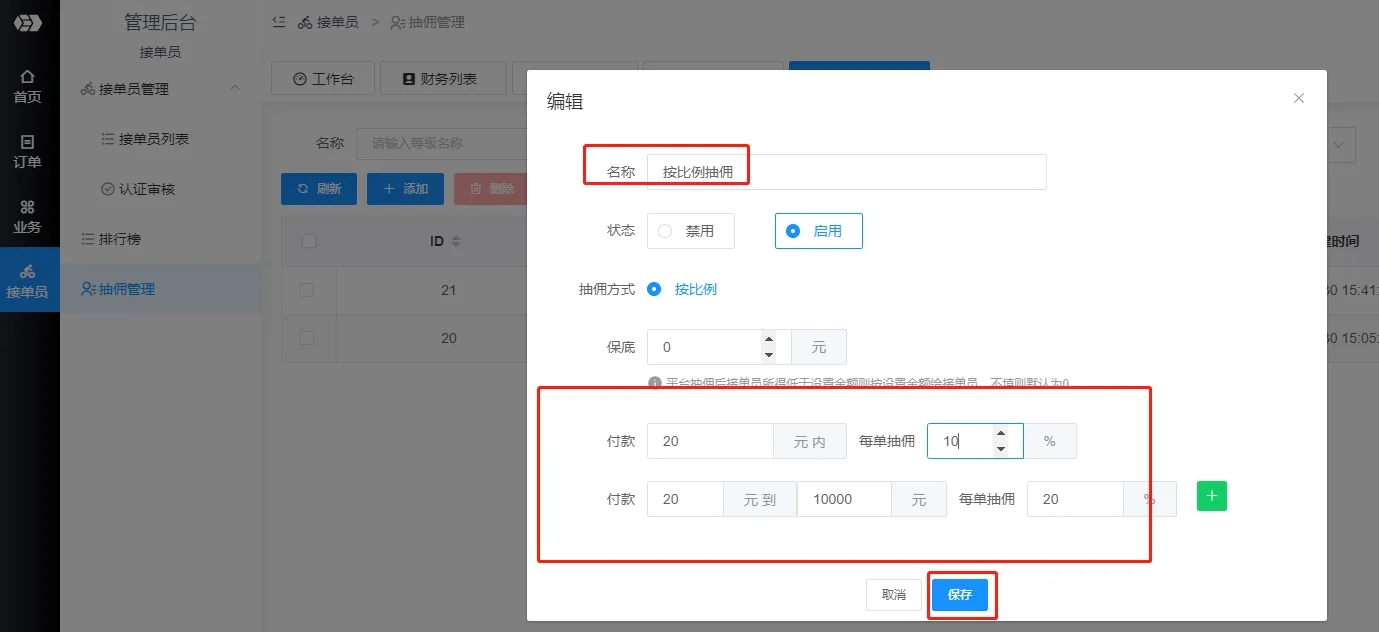The height and width of the screenshot is (632, 1379).
Task: Click the green plus add-tier button
Action: (1211, 496)
